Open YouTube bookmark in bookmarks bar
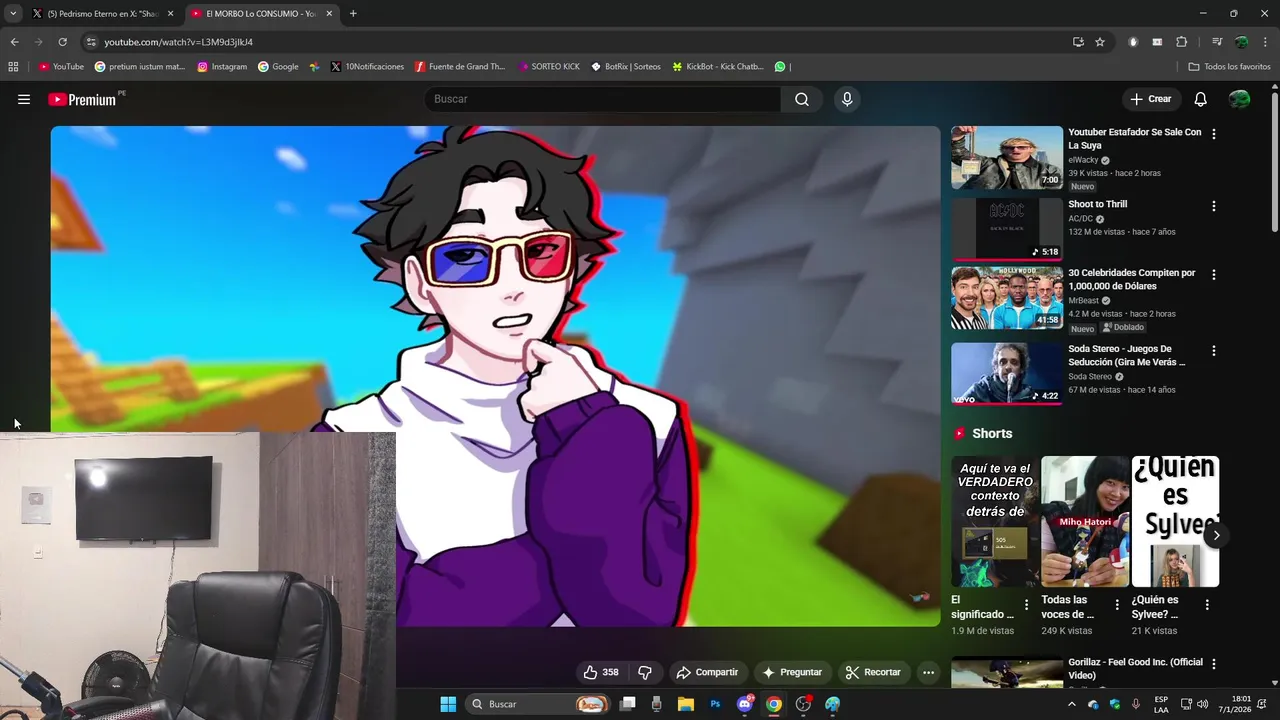The image size is (1280, 720). pos(61,66)
